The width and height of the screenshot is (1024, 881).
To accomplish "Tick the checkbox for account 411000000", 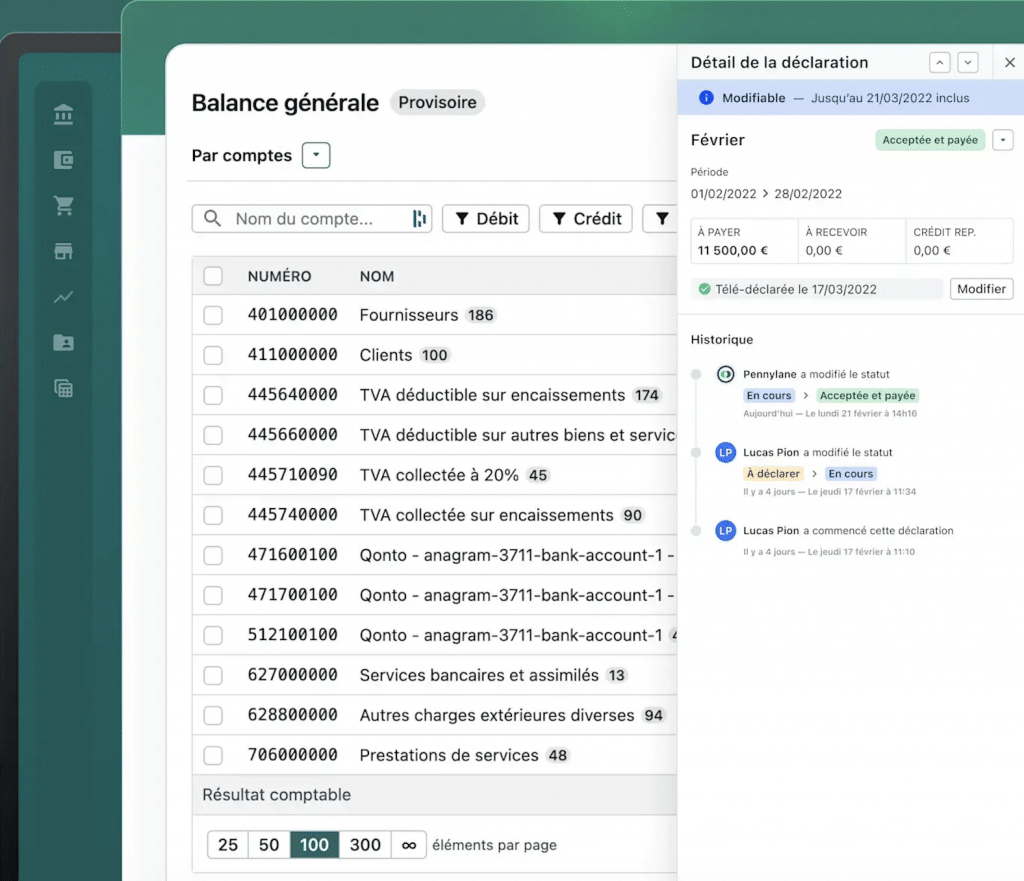I will coord(213,355).
